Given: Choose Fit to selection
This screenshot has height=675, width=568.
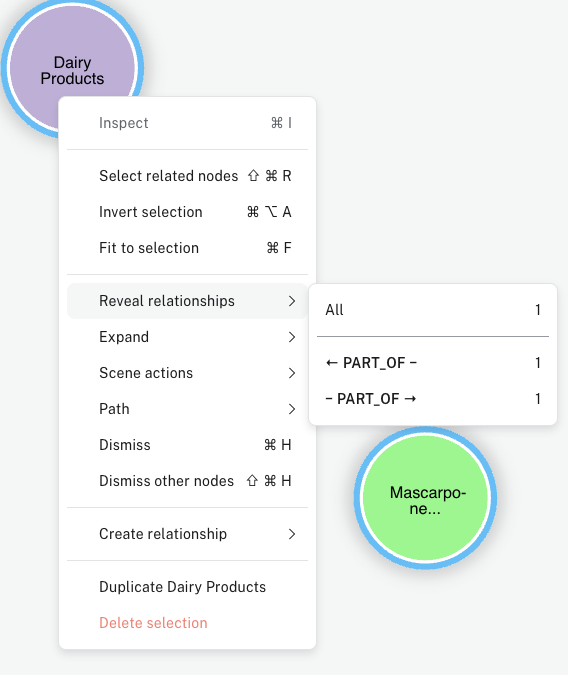Looking at the screenshot, I should 187,248.
